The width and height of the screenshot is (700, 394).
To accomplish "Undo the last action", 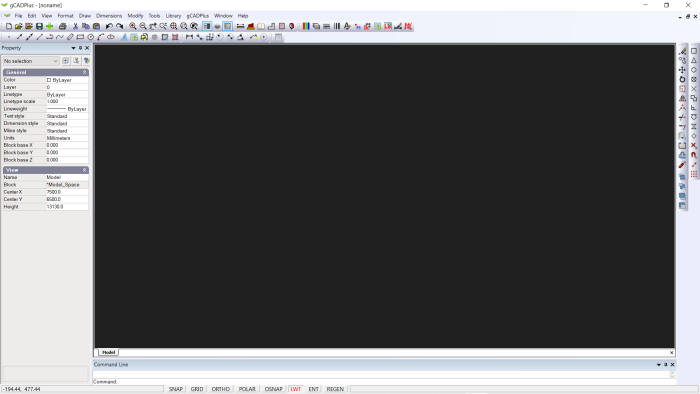I will point(109,26).
